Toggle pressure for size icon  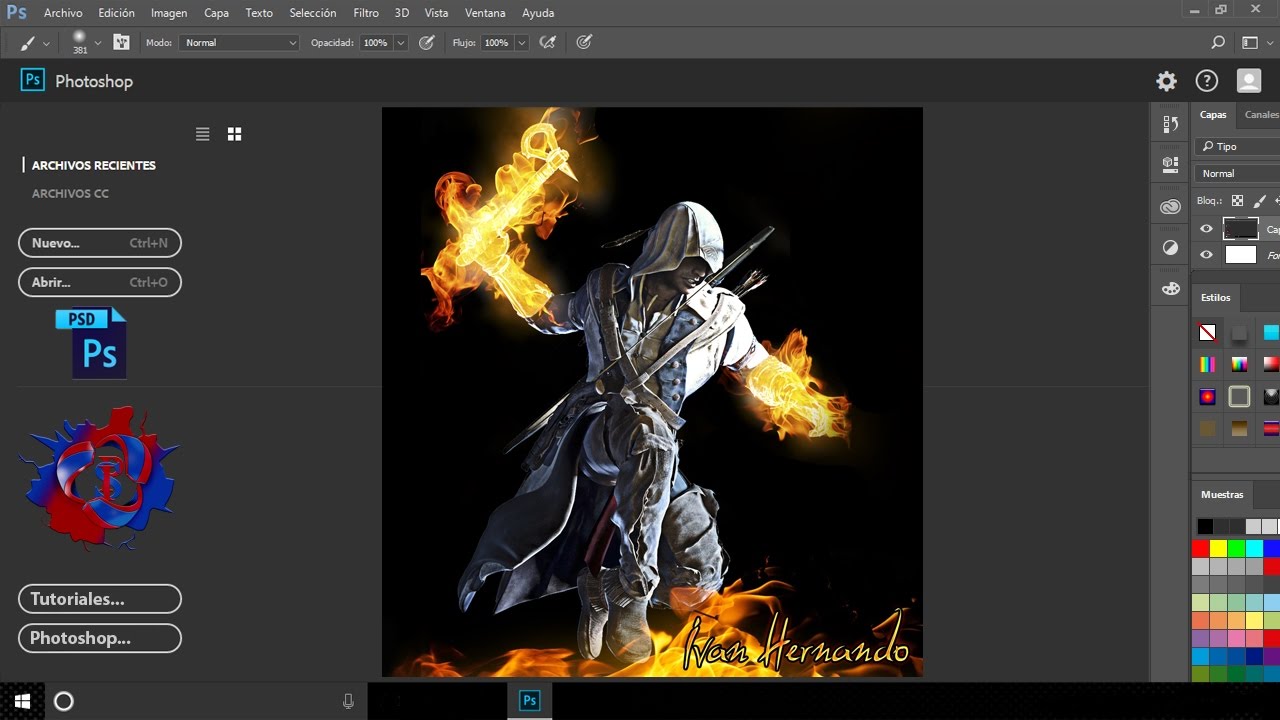click(x=584, y=43)
